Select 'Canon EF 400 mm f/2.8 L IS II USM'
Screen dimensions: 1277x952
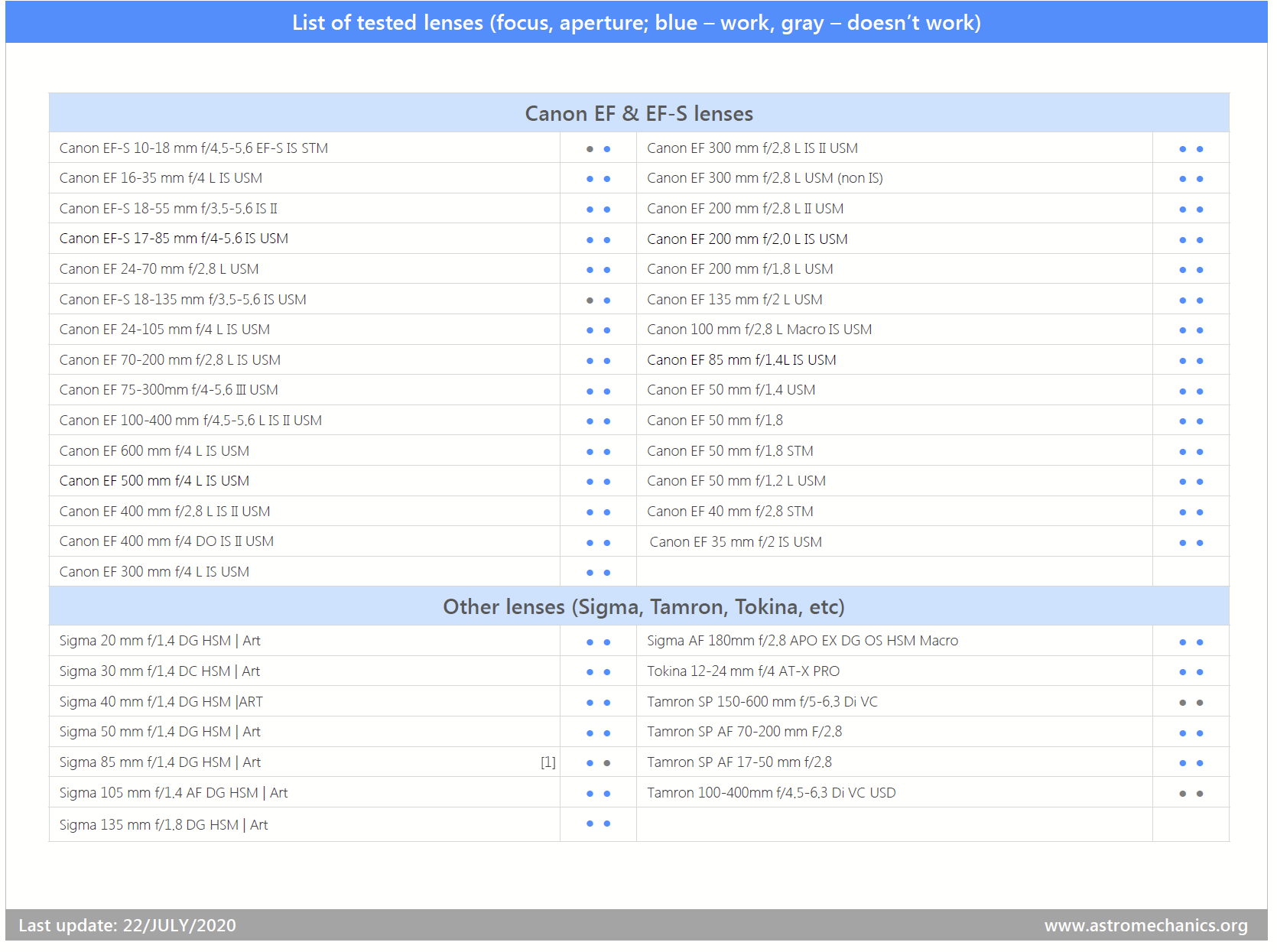pyautogui.click(x=164, y=512)
